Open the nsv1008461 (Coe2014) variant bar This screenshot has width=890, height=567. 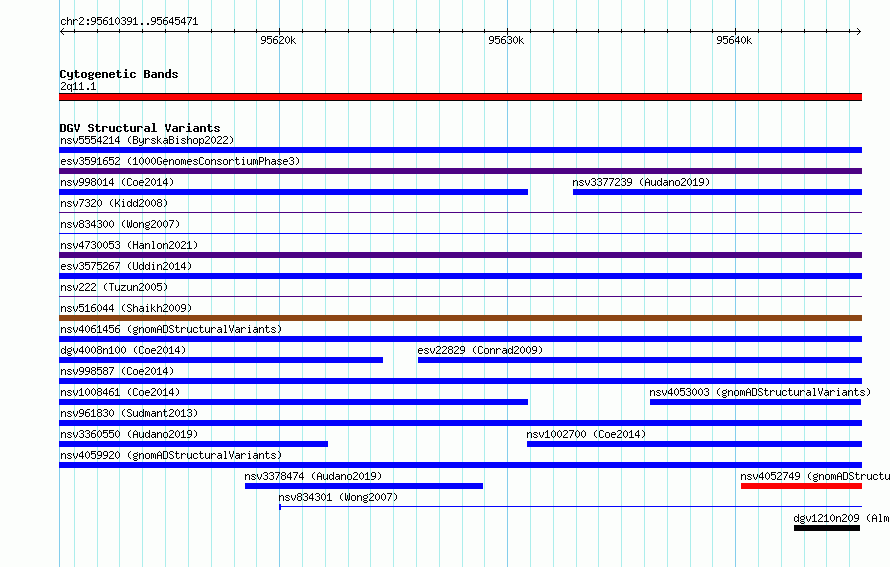[293, 402]
